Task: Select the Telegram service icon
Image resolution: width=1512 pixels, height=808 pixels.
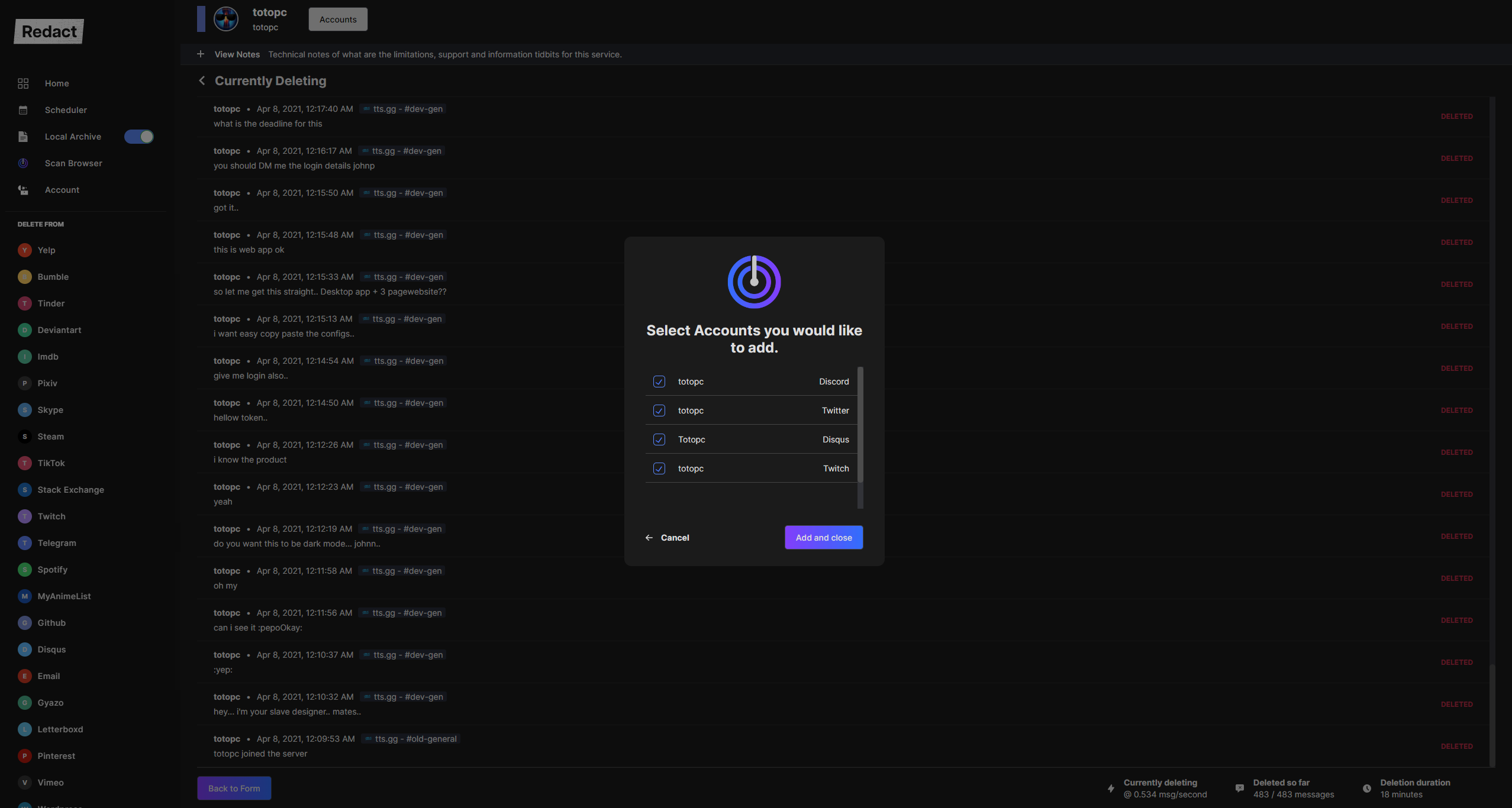Action: [x=24, y=543]
